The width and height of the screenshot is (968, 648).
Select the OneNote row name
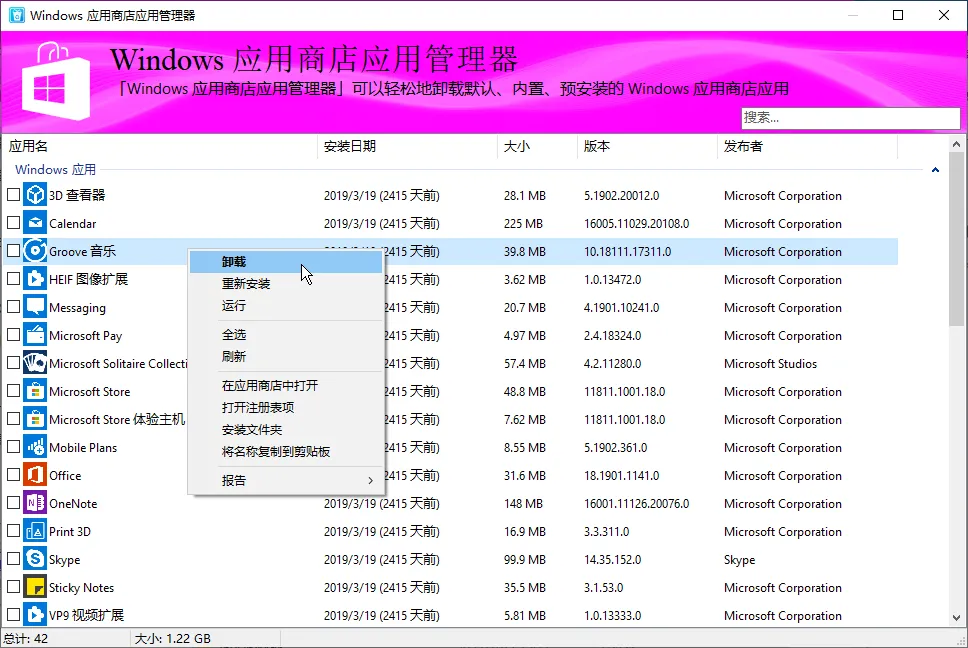(x=73, y=504)
